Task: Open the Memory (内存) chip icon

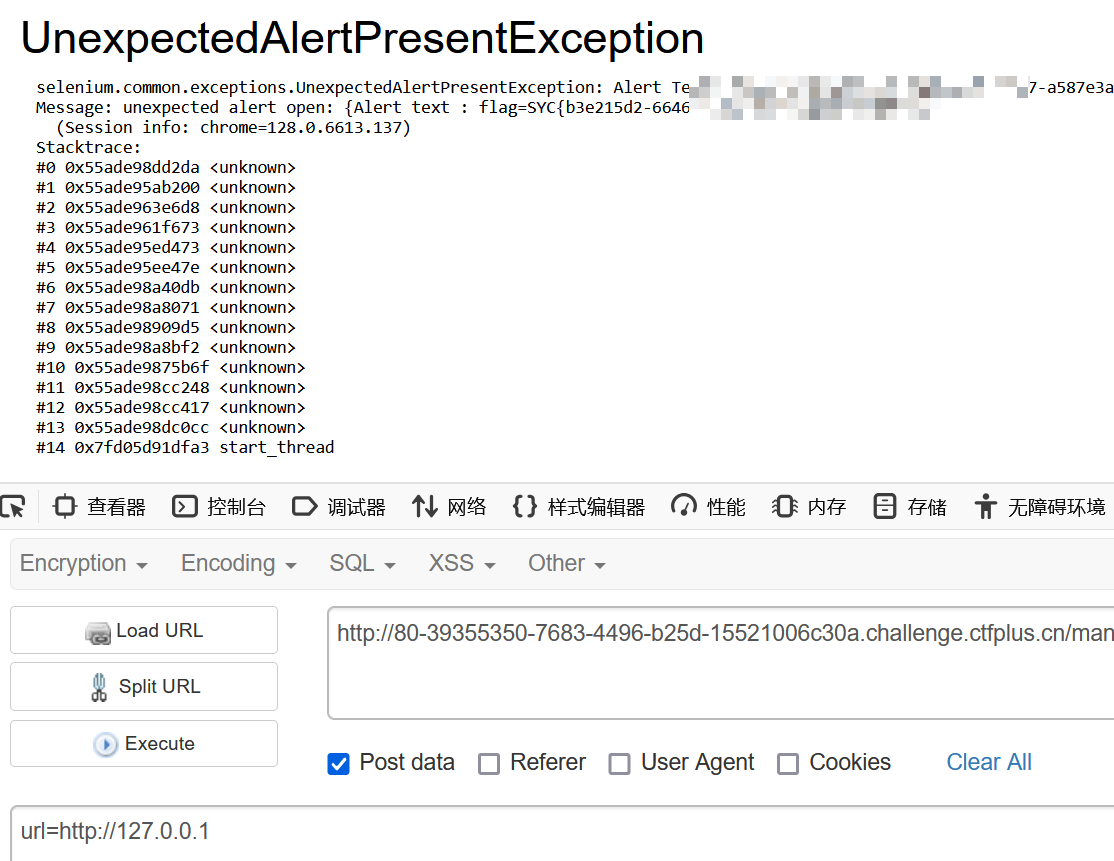Action: coord(785,507)
